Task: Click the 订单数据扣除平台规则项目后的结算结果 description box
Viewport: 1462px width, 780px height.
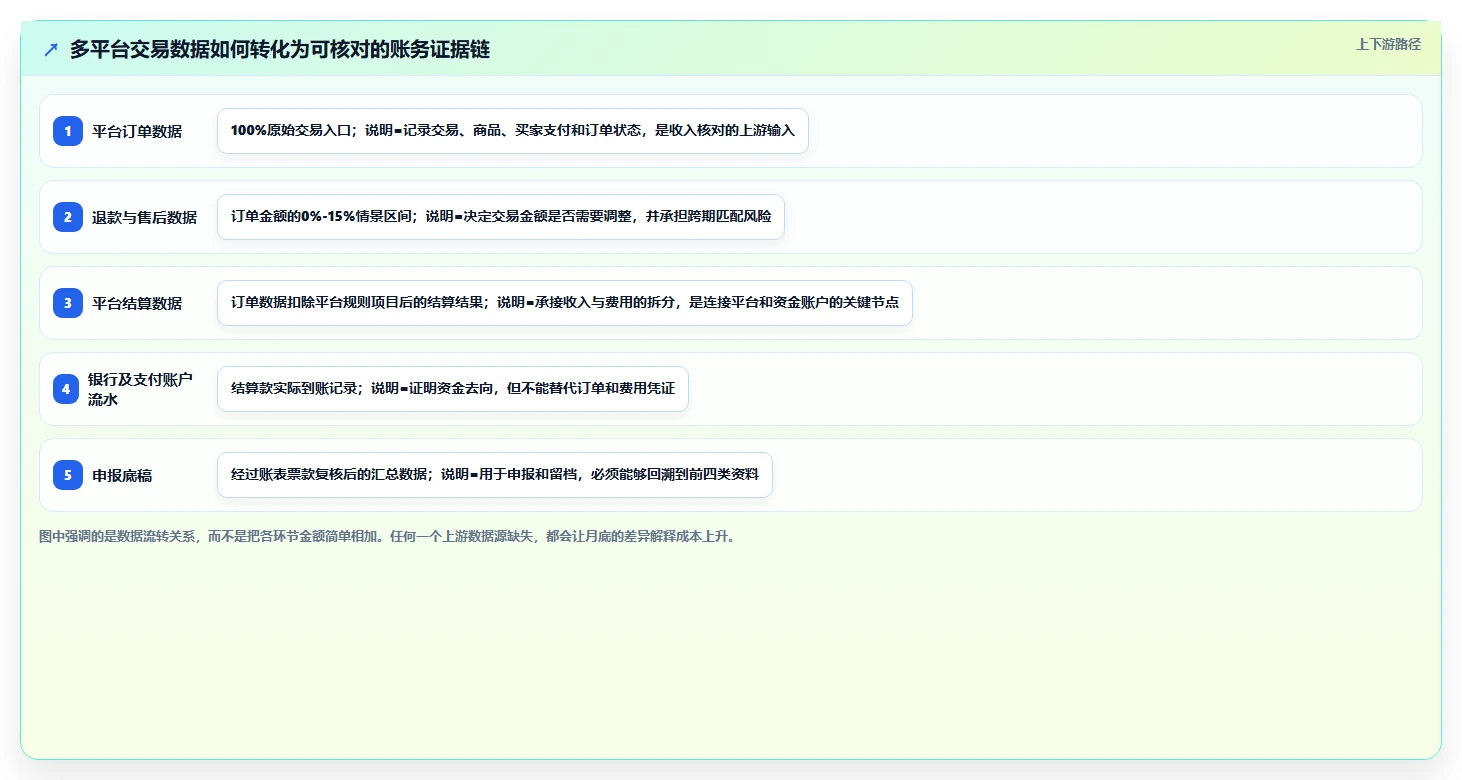Action: [565, 303]
